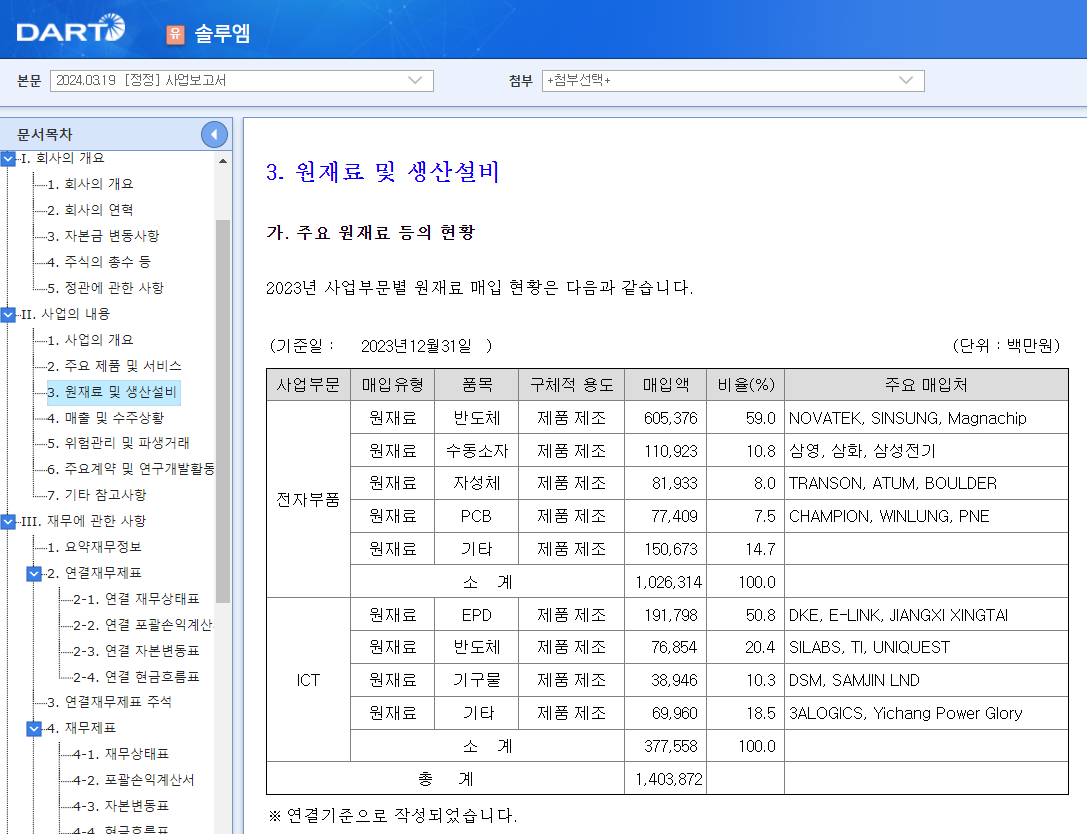Collapse the 'III. 재무에 관한 사항' section

pos(9,520)
